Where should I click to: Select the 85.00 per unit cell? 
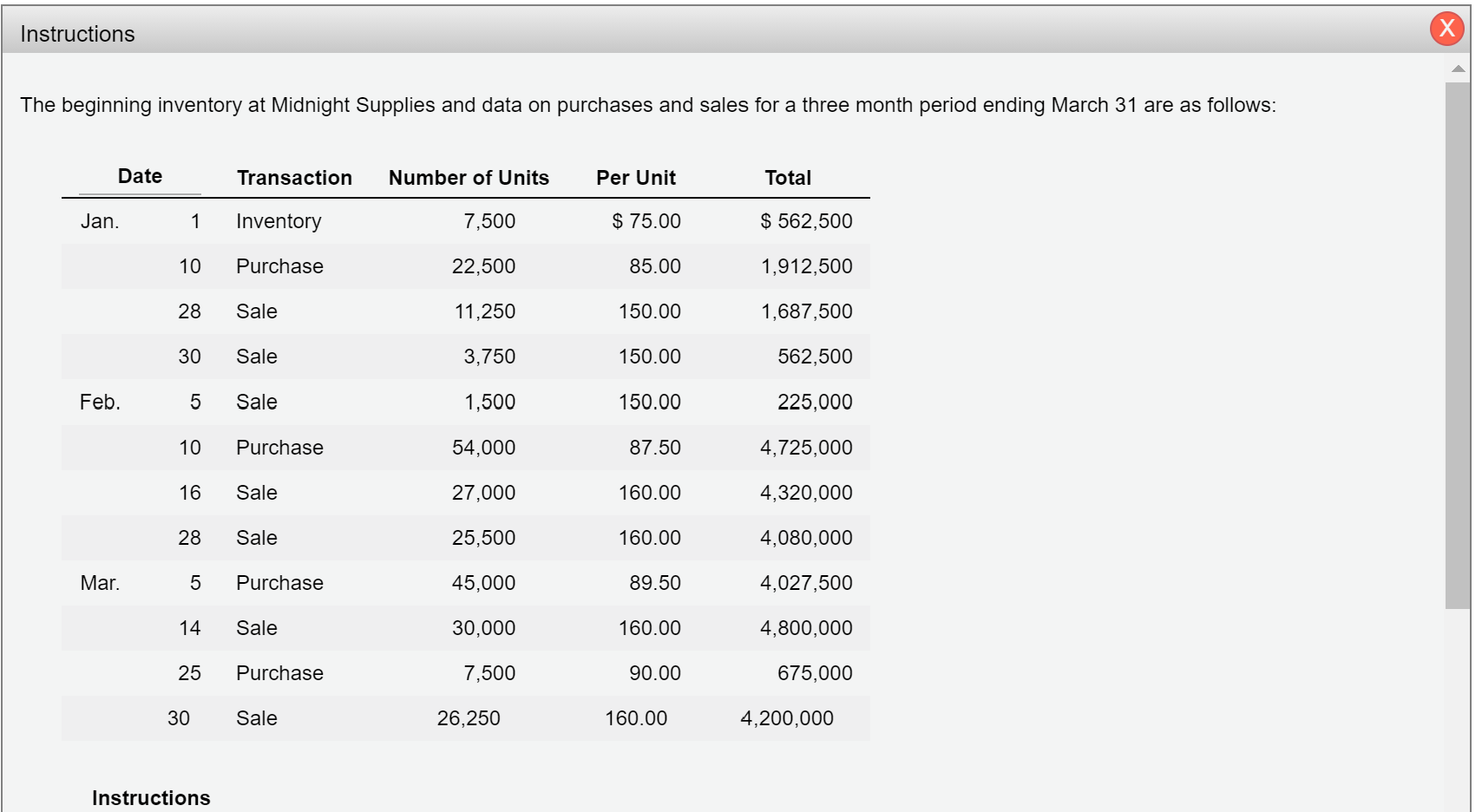point(655,266)
